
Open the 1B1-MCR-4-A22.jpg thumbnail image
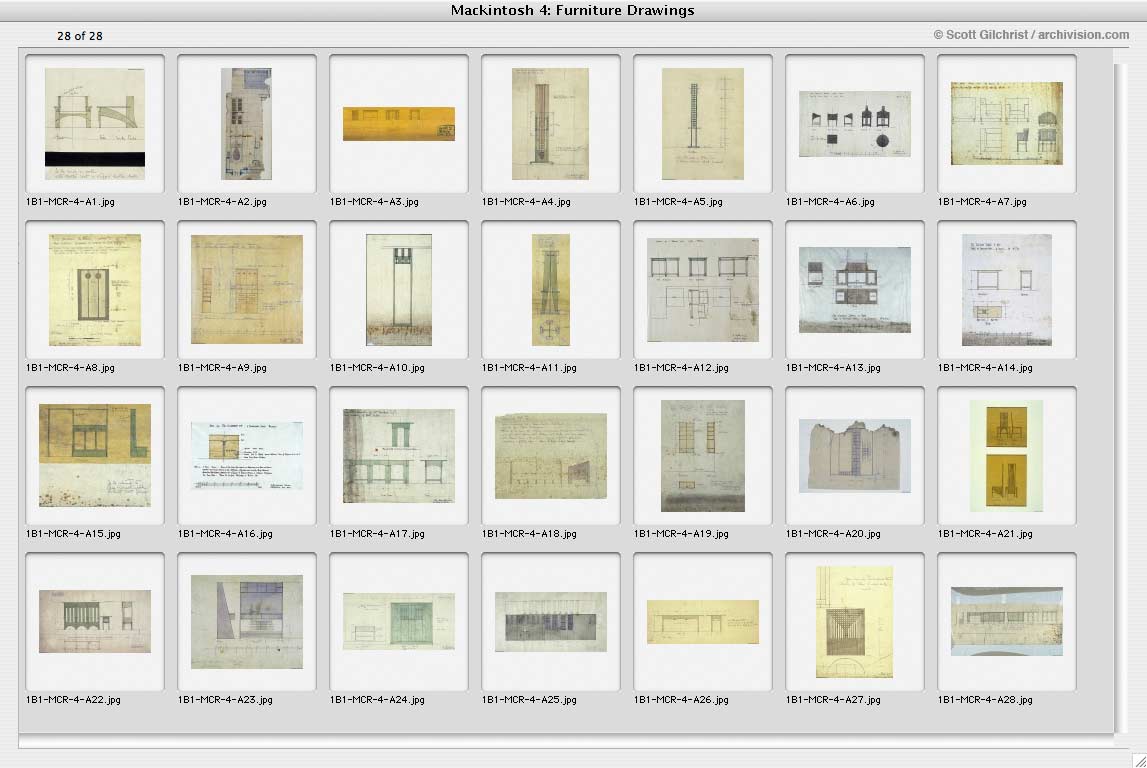pos(95,622)
